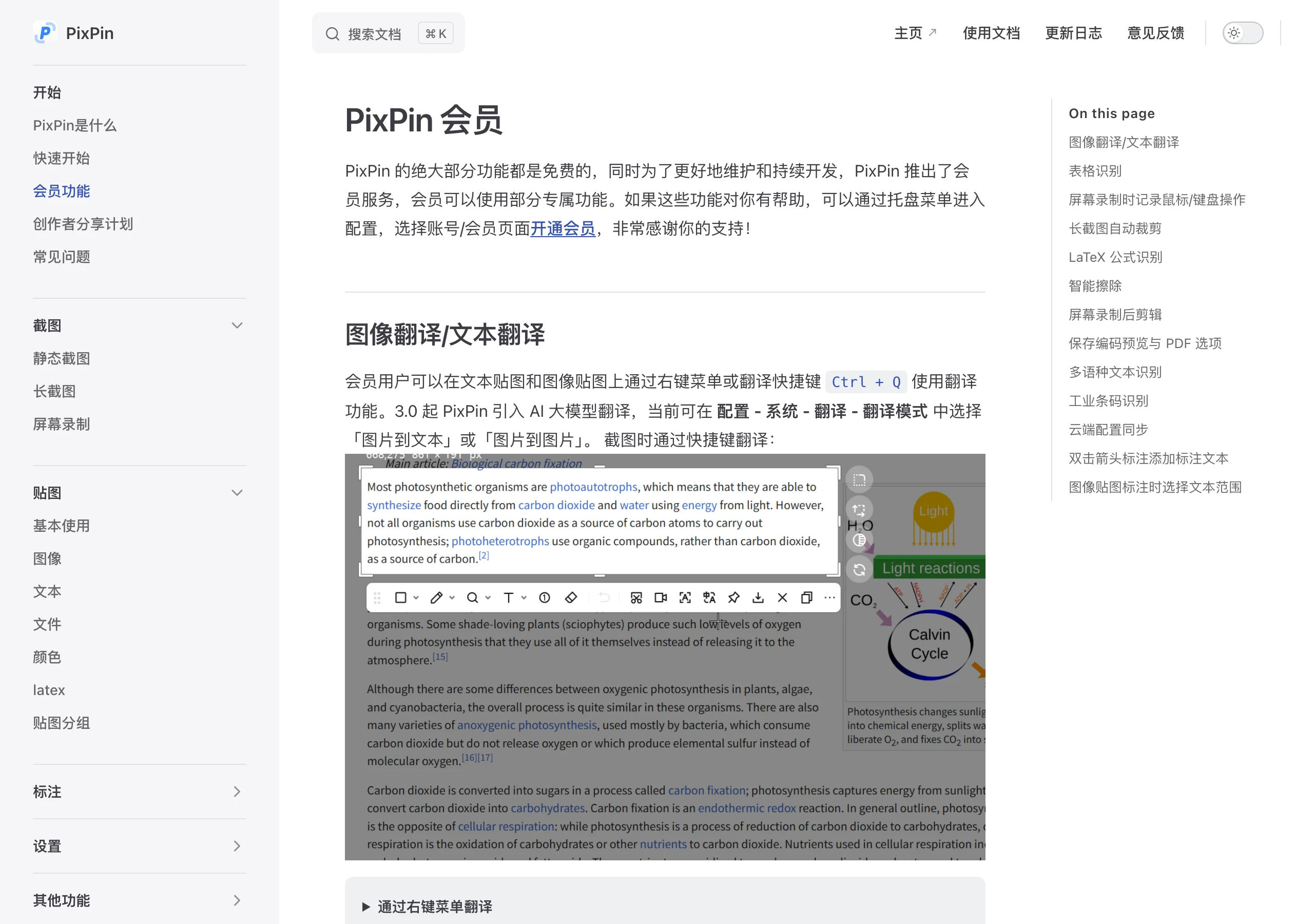Click the undo arrow in demo toolbar
1314x924 pixels.
(x=604, y=598)
